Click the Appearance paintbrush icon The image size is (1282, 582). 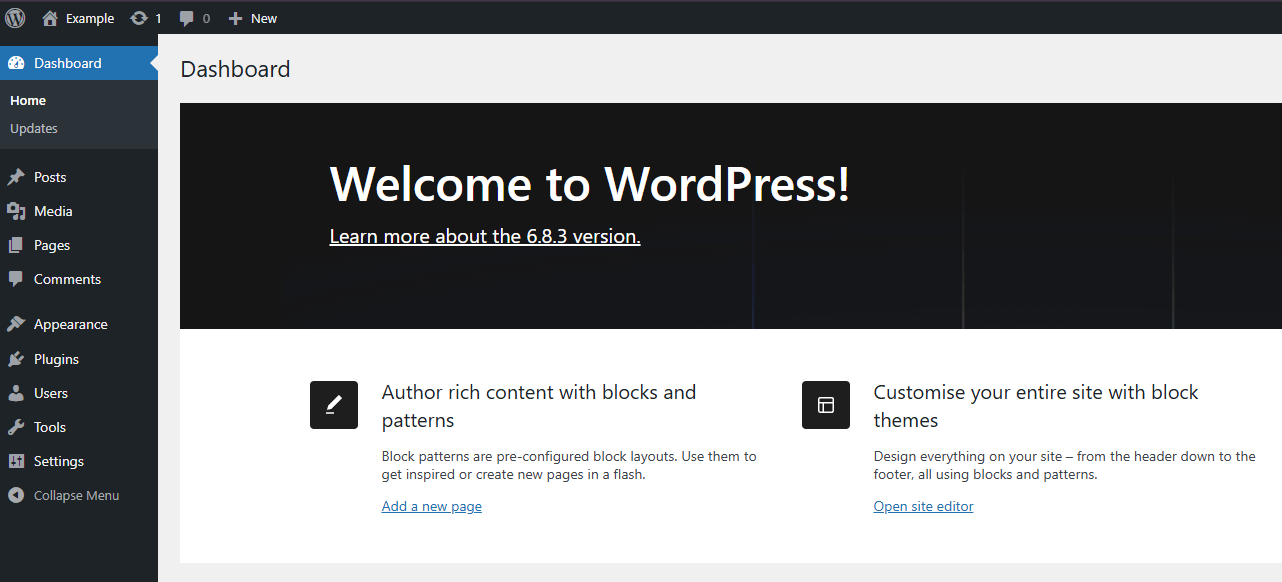[x=16, y=324]
